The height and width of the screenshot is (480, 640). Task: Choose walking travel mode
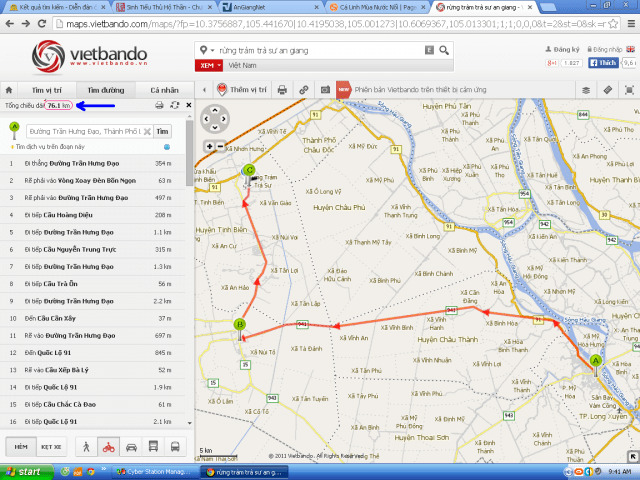pyautogui.click(x=86, y=447)
